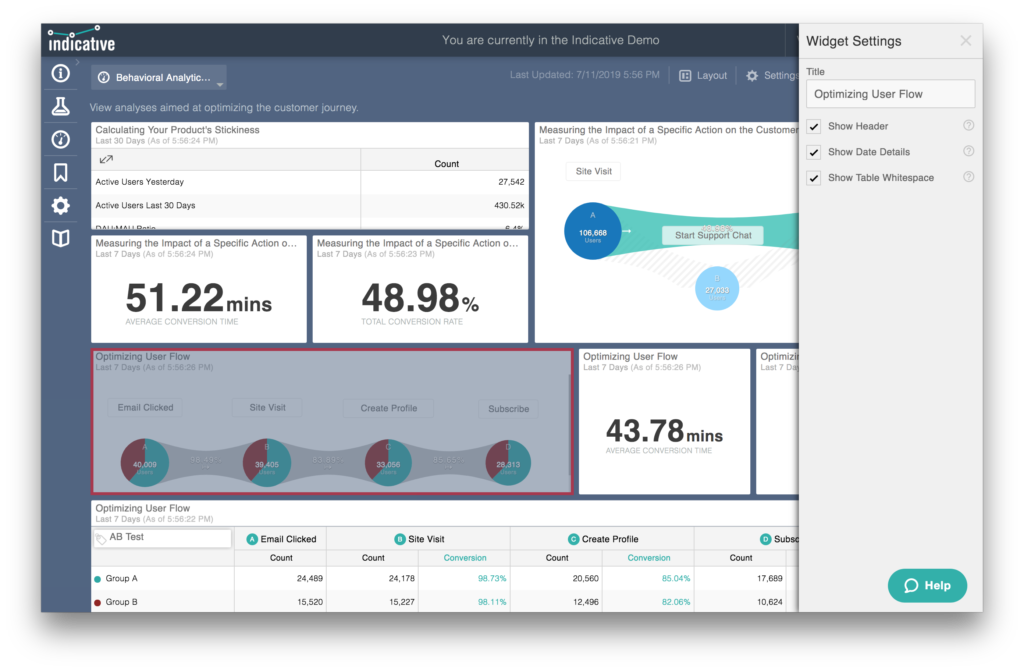Image resolution: width=1024 pixels, height=671 pixels.
Task: Select the Group B row label
Action: point(121,602)
